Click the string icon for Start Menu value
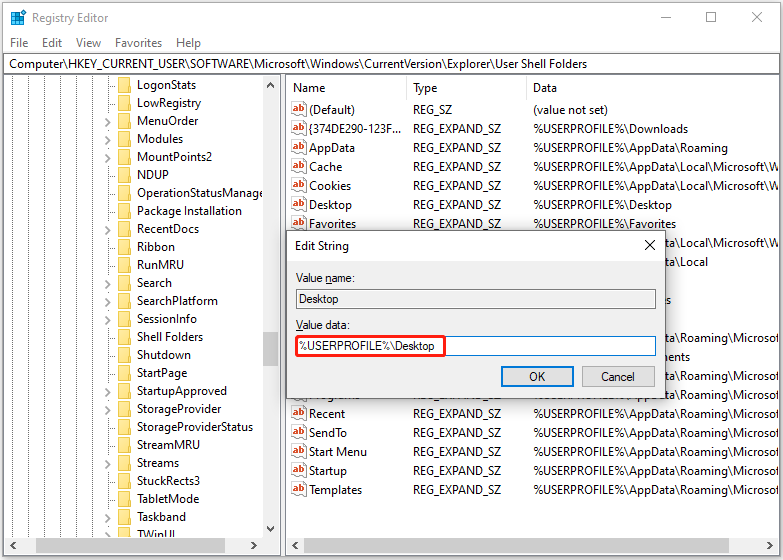This screenshot has width=783, height=560. [x=299, y=451]
